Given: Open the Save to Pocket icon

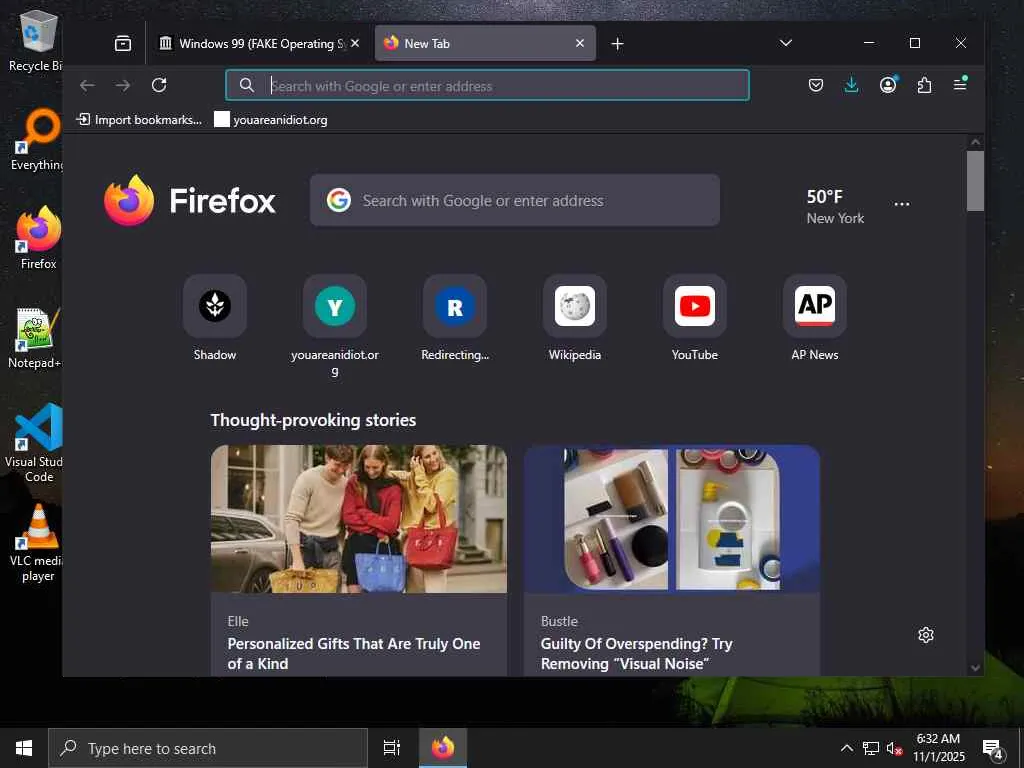Looking at the screenshot, I should click(x=816, y=85).
